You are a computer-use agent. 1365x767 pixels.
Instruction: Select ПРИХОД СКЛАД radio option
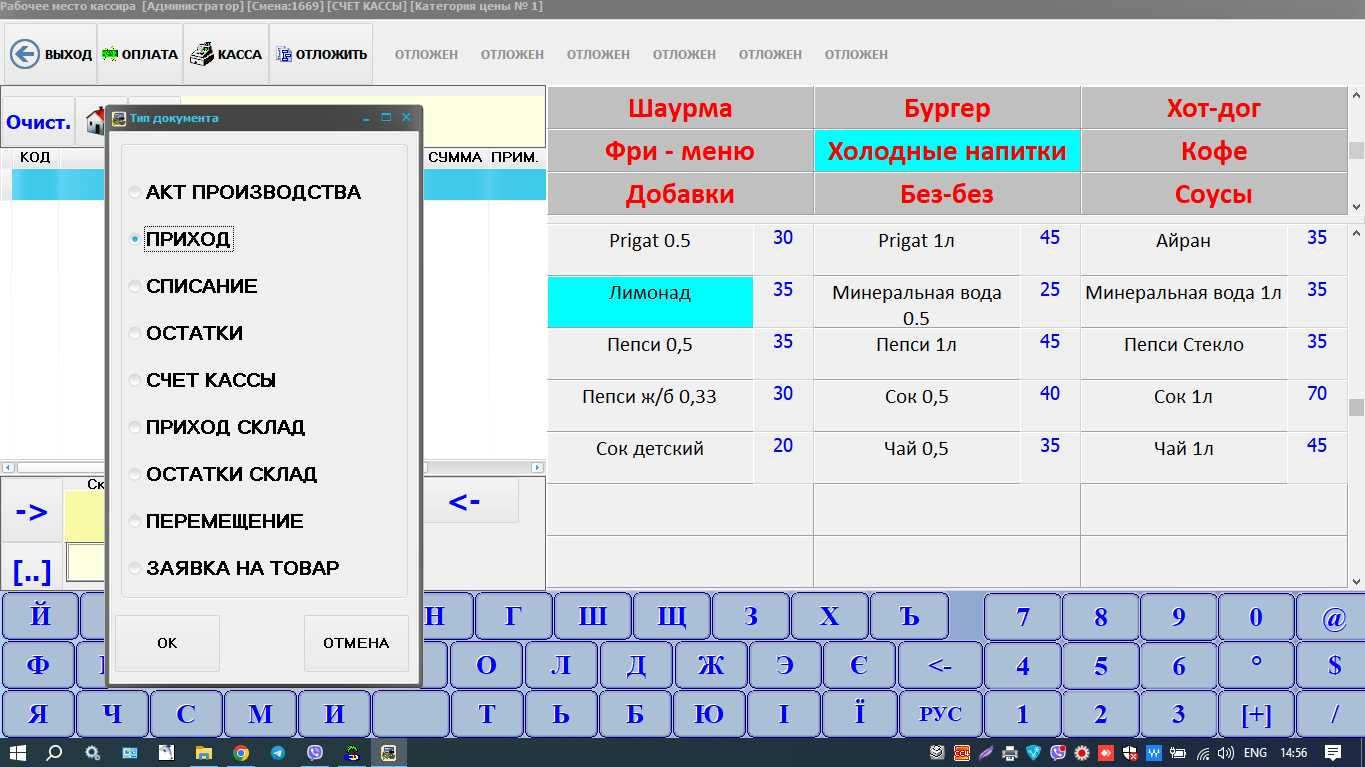(217, 427)
